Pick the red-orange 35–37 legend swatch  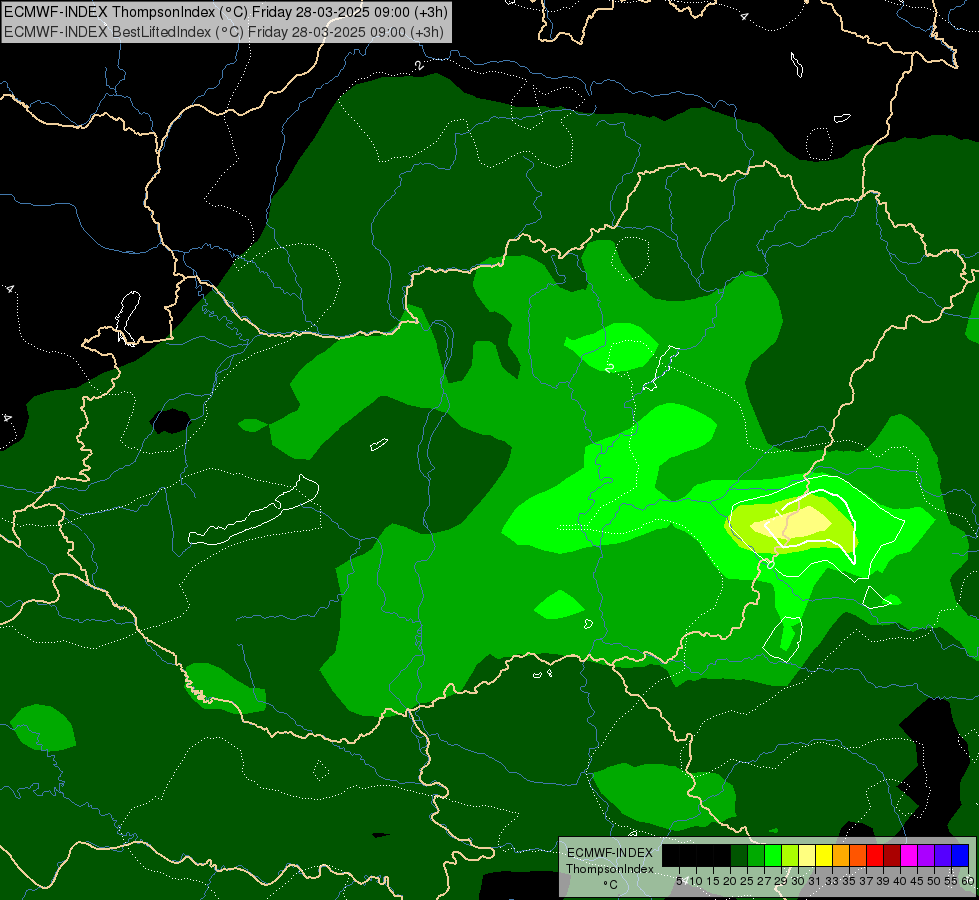[x=858, y=855]
